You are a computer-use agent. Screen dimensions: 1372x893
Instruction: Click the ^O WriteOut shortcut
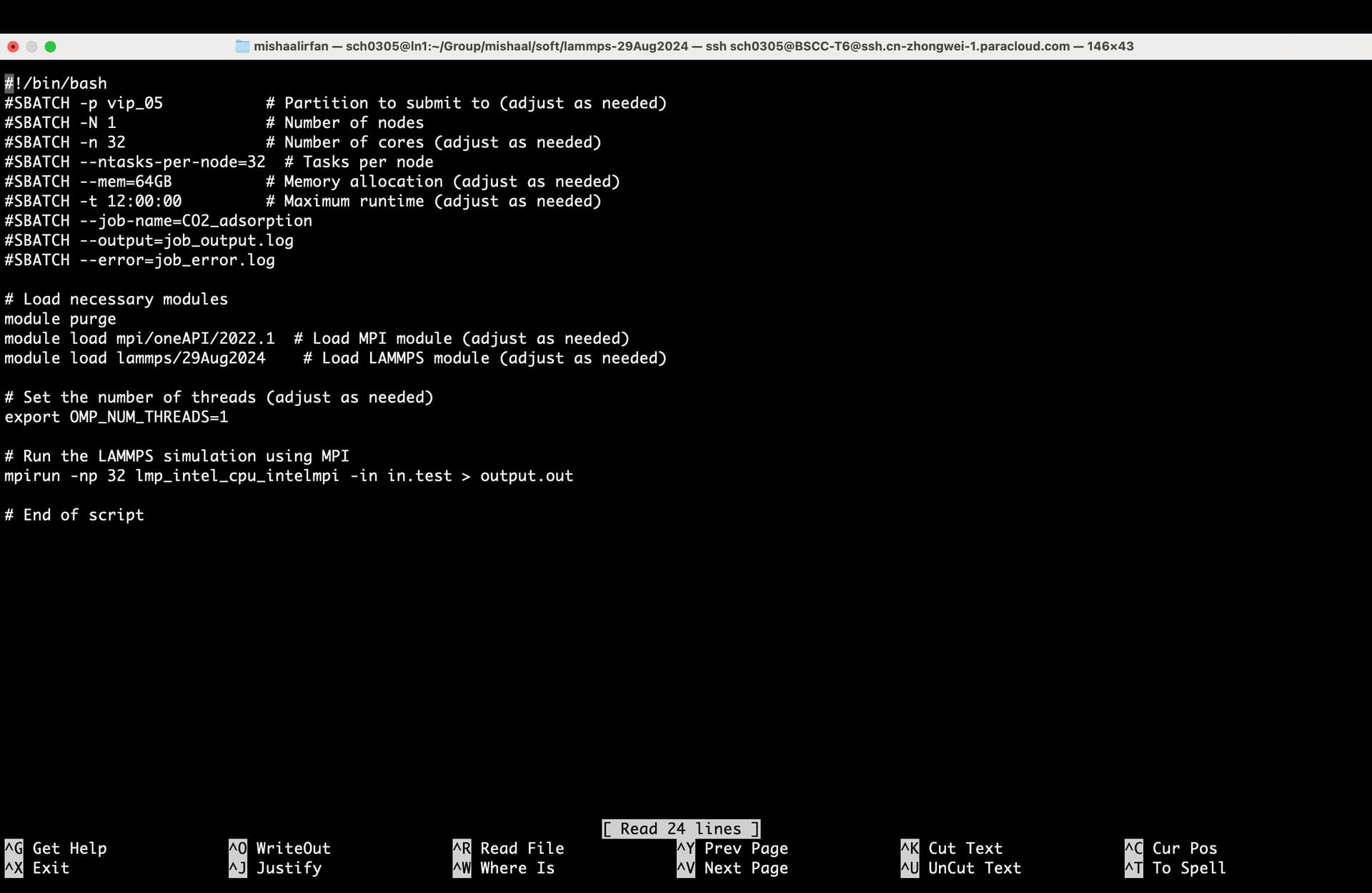pyautogui.click(x=279, y=848)
